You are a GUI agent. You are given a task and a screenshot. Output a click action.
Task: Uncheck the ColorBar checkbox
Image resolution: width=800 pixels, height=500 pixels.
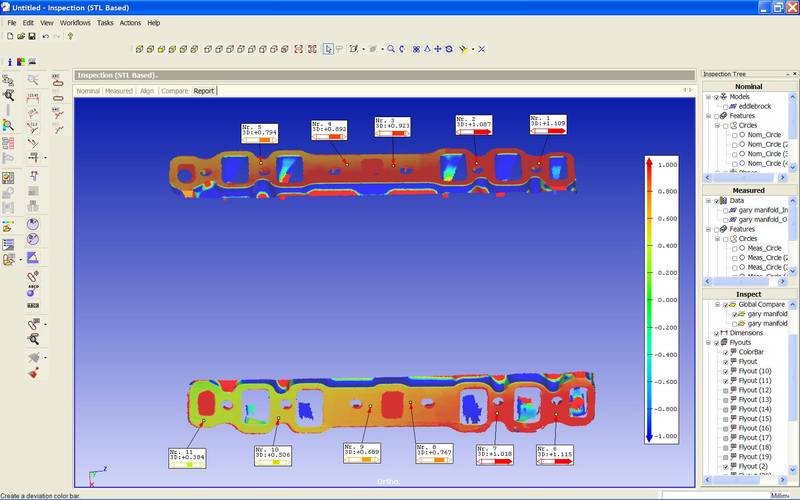click(726, 352)
